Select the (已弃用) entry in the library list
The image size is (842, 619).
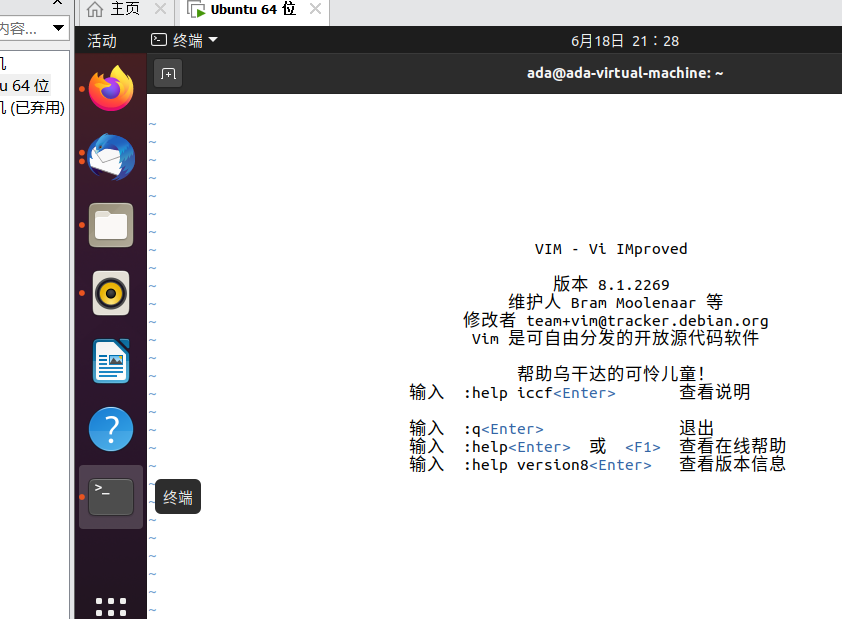[33, 108]
